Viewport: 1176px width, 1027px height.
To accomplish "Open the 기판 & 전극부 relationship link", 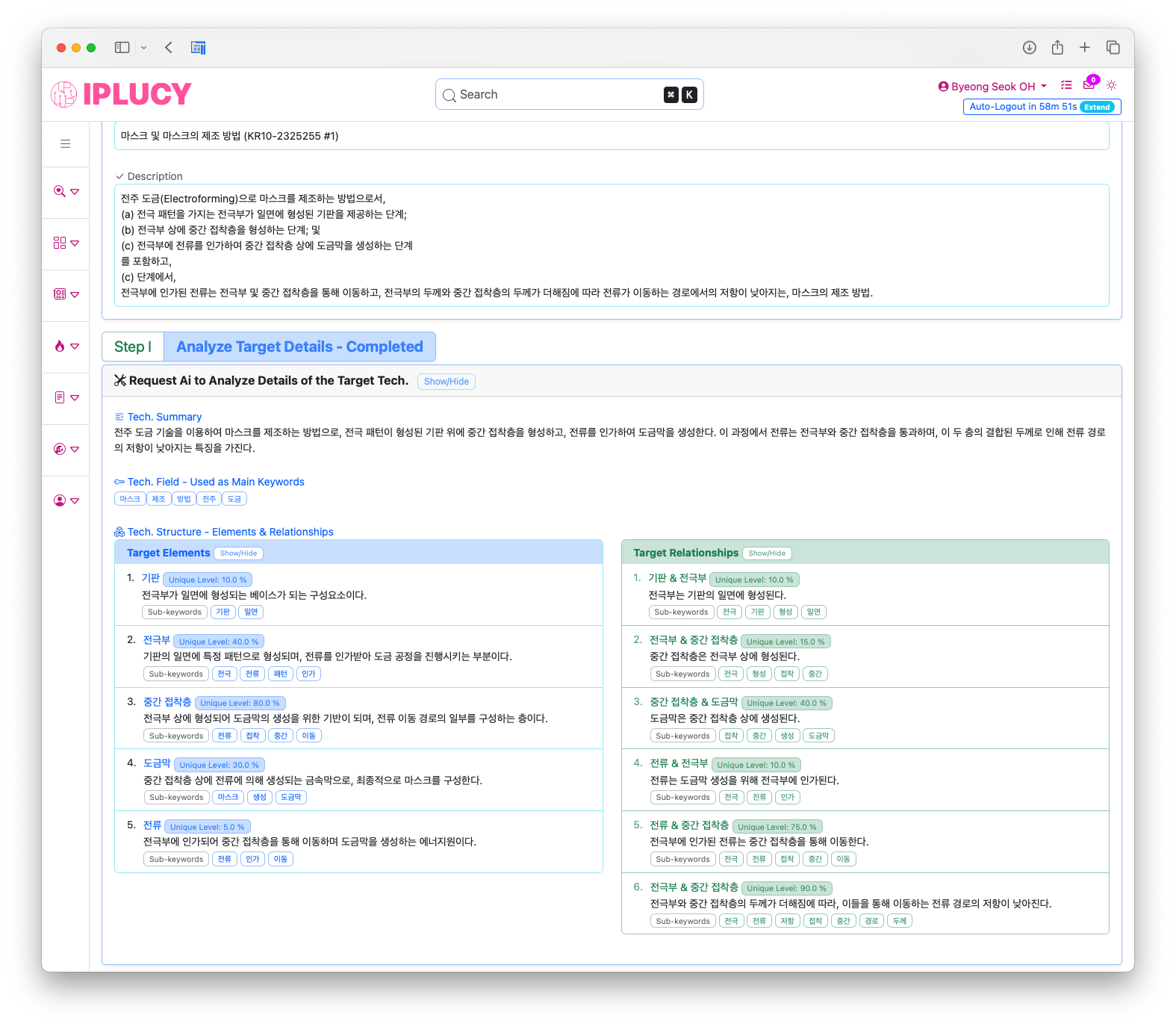I will 677,578.
